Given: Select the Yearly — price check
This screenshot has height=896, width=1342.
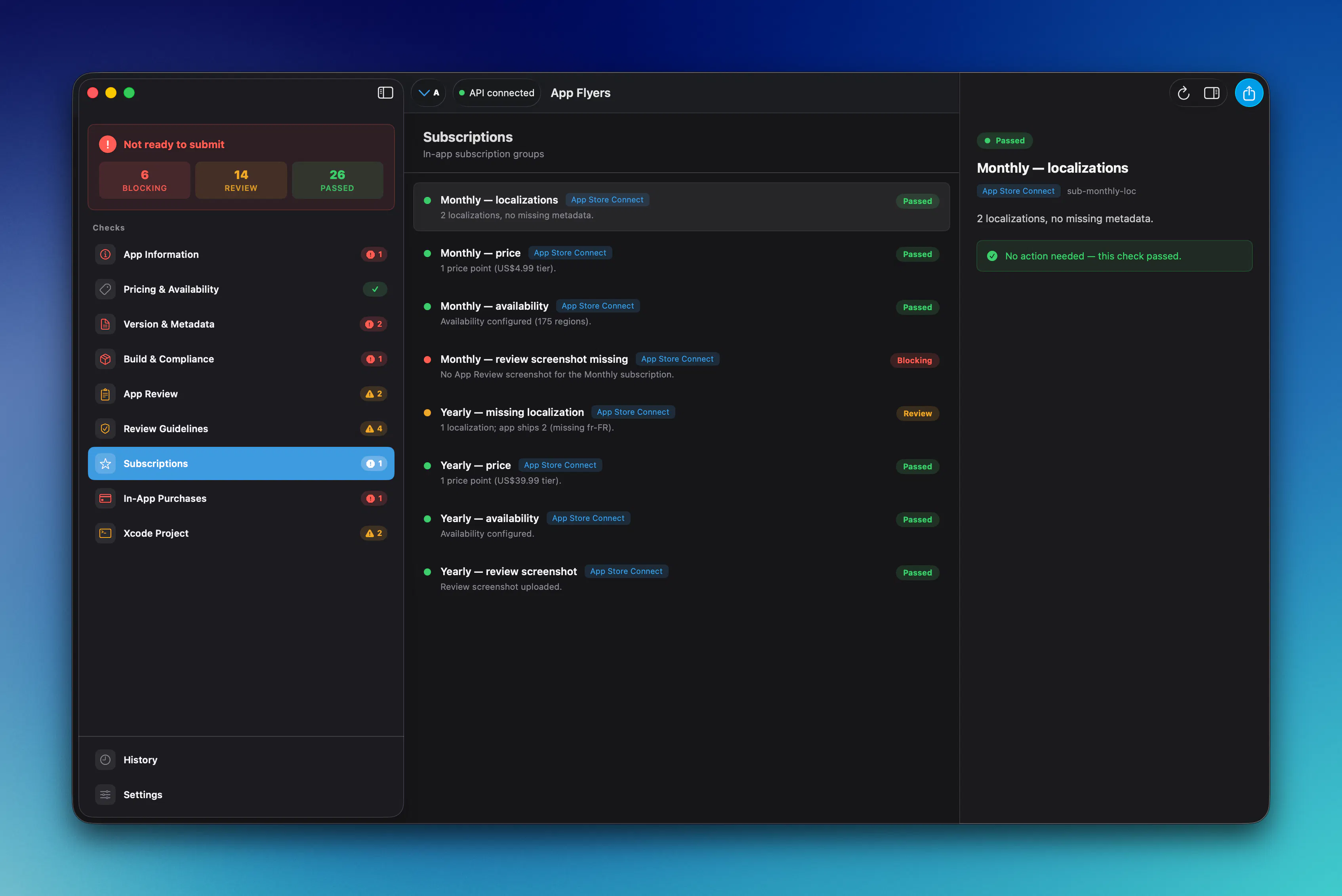Looking at the screenshot, I should tap(681, 473).
